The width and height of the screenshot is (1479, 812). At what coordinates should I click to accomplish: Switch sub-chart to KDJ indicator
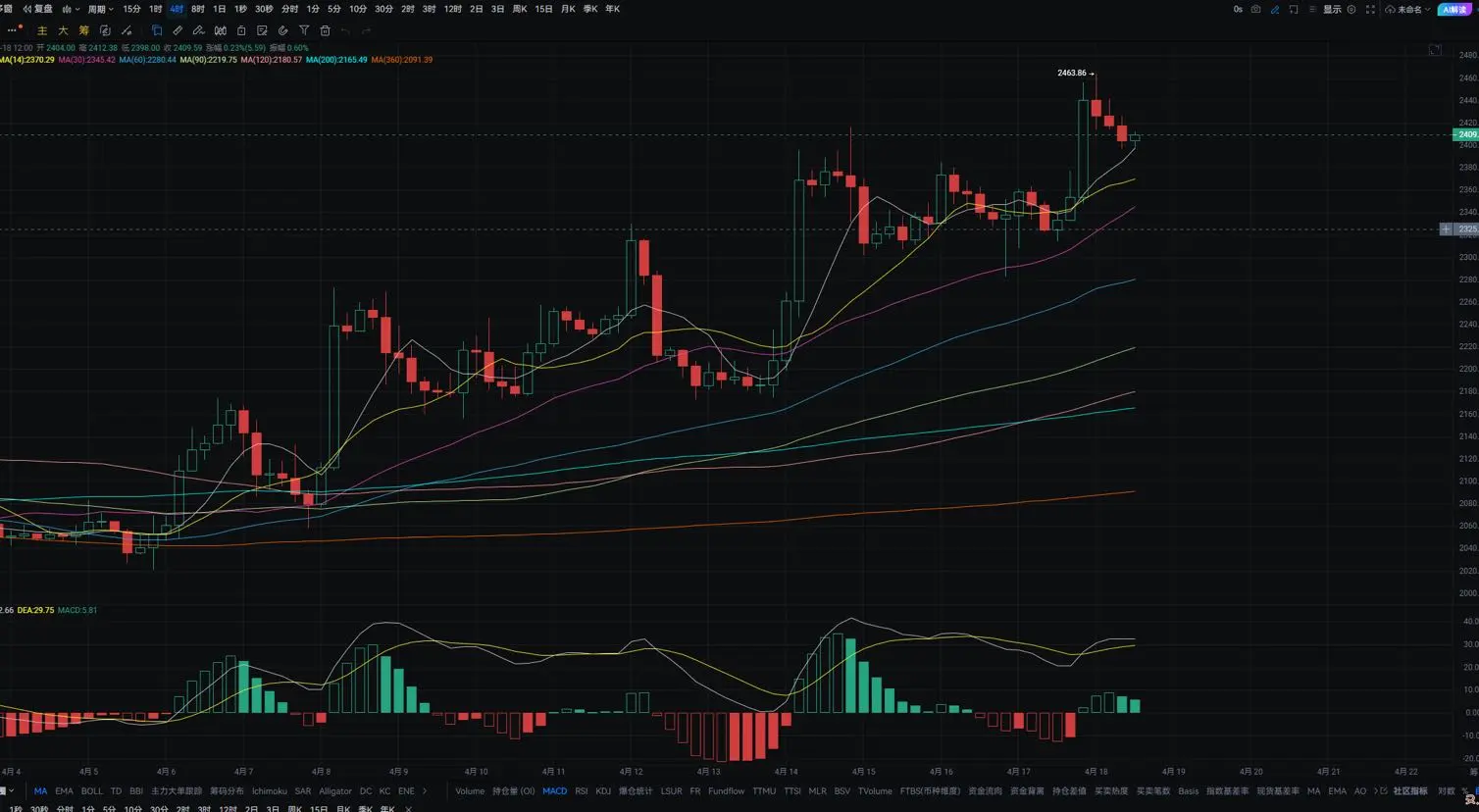click(x=603, y=791)
